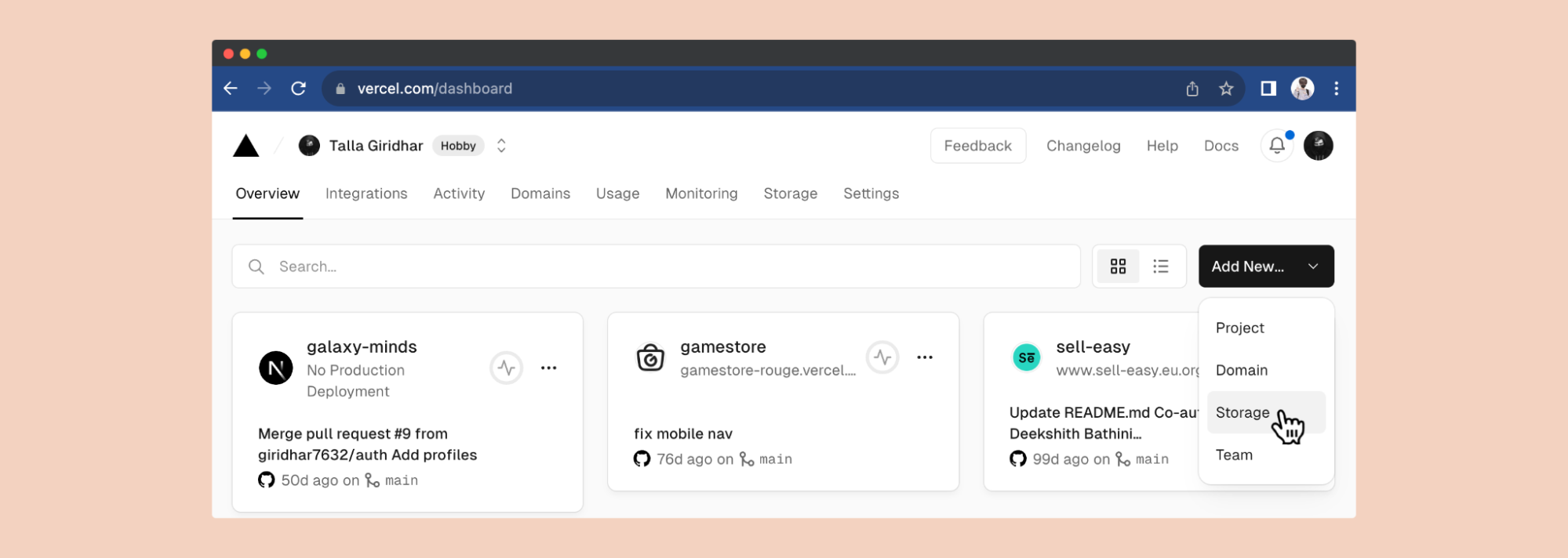Screen dimensions: 1568x558
Task: Click 'Merge pull request #9' commit message
Action: pos(367,444)
